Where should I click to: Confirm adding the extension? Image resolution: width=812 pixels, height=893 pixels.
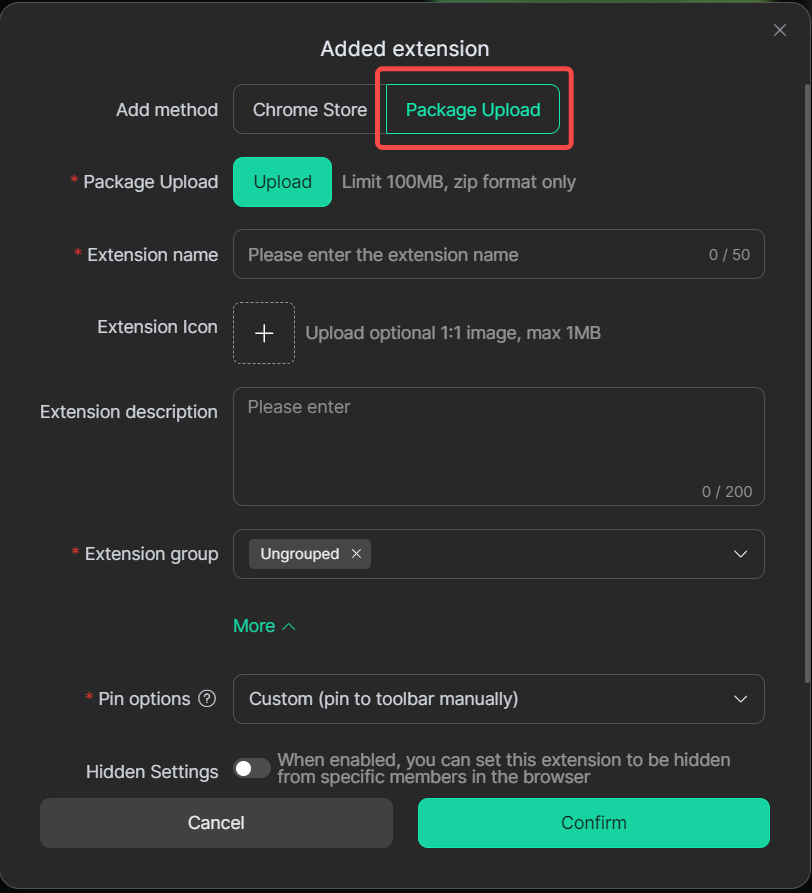tap(593, 823)
